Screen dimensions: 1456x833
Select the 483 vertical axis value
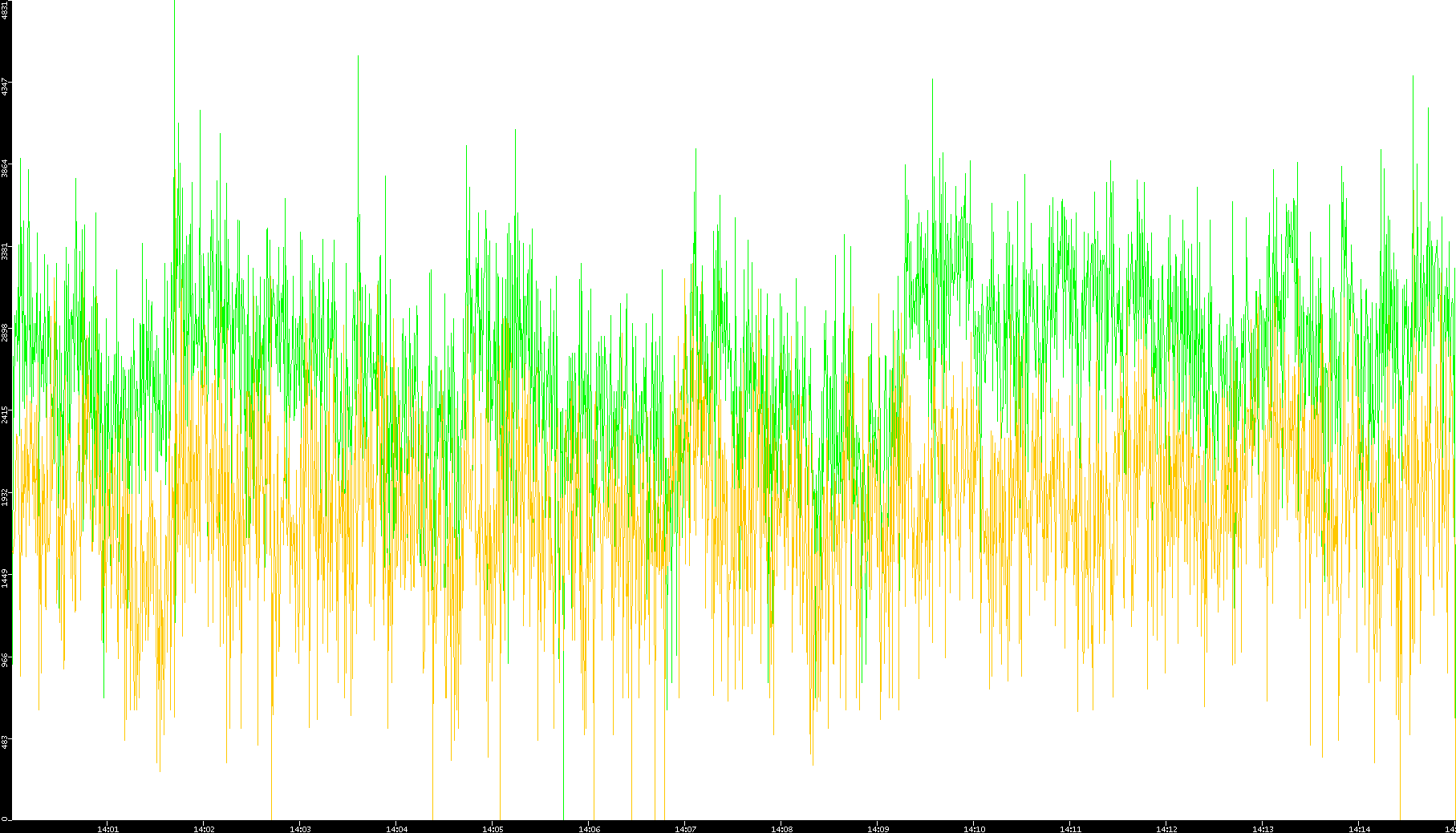click(x=5, y=742)
